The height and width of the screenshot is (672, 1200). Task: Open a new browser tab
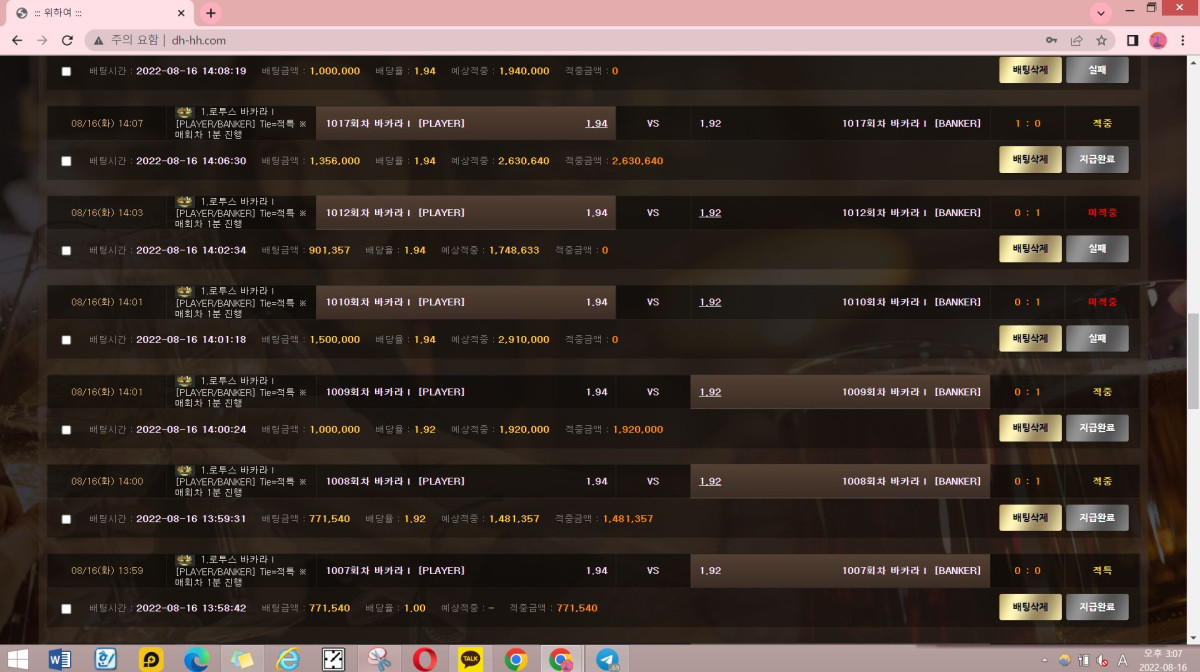[210, 13]
